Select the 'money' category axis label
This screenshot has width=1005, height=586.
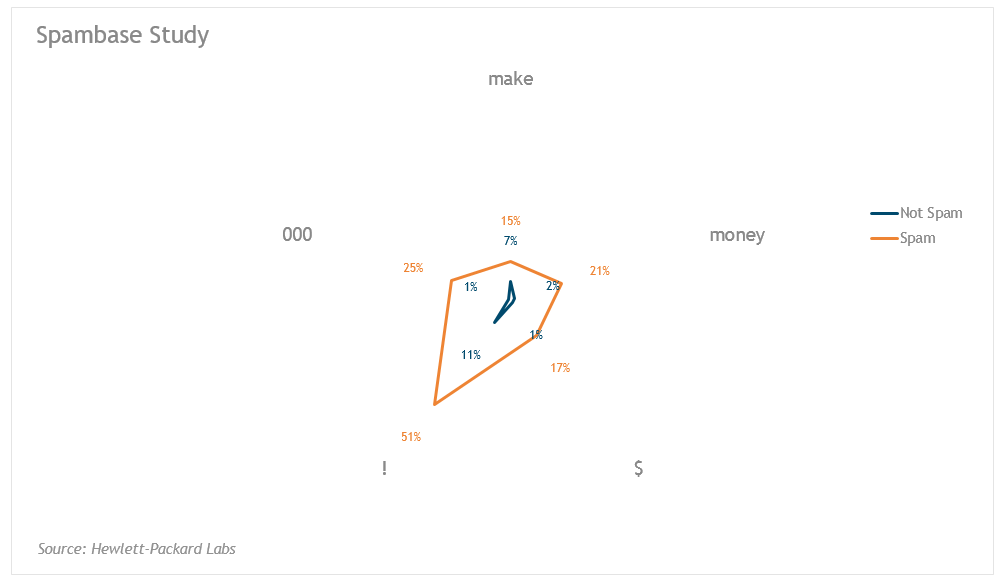tap(737, 235)
